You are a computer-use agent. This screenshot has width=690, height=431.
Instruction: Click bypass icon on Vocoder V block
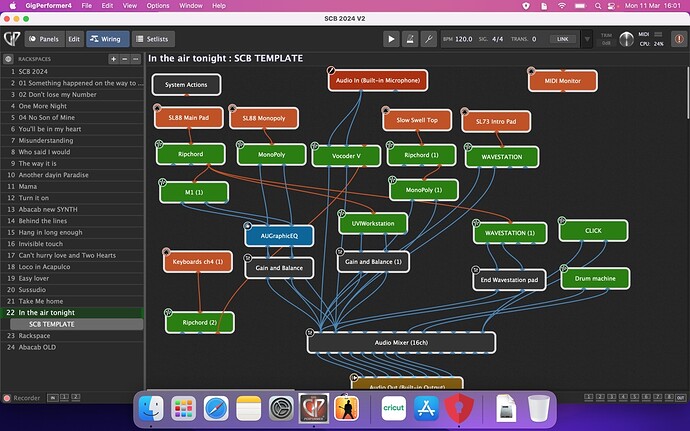click(315, 146)
